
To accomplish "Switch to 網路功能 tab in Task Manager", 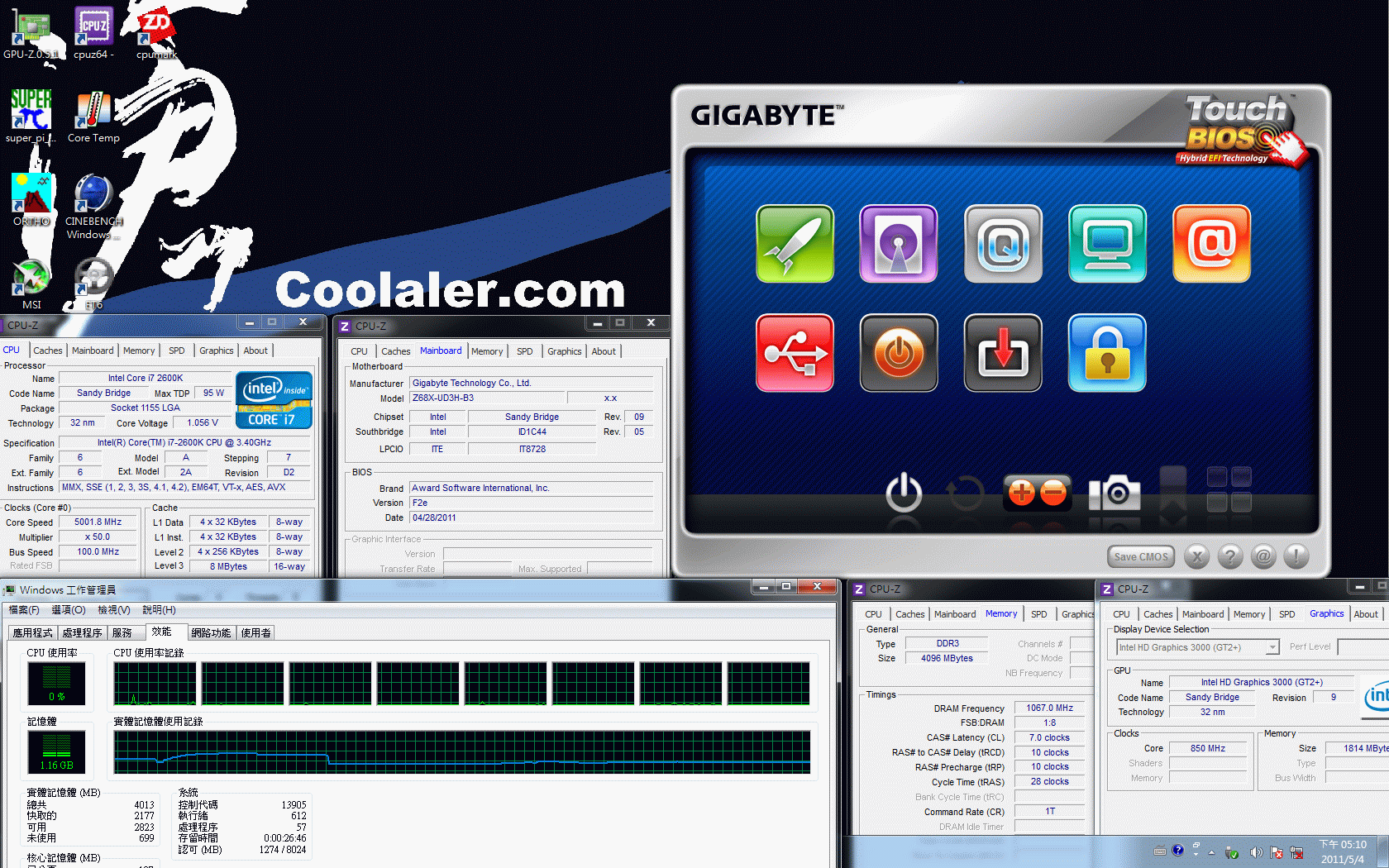I will pos(211,633).
